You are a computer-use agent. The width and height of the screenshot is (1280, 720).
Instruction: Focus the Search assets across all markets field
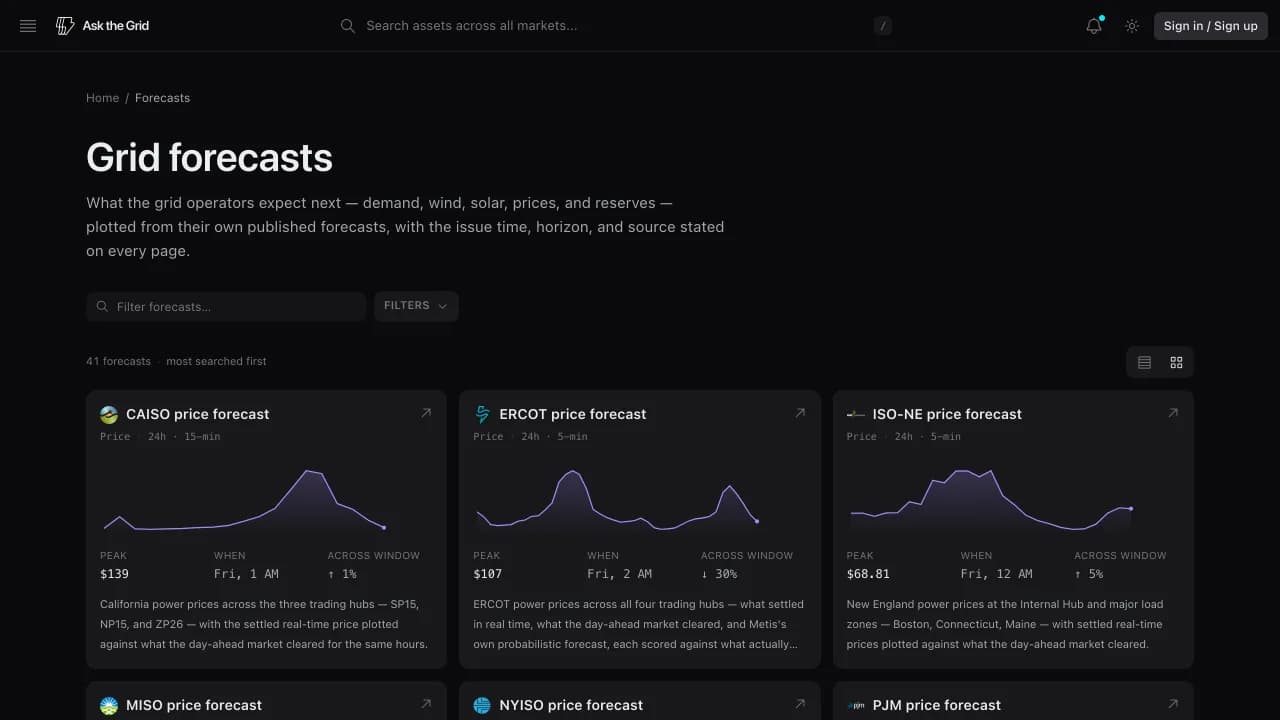pos(615,26)
